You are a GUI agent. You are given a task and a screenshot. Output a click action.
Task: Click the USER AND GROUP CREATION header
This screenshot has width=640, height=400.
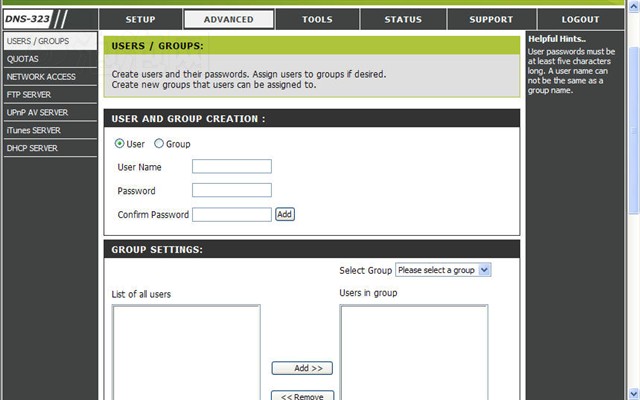point(312,118)
